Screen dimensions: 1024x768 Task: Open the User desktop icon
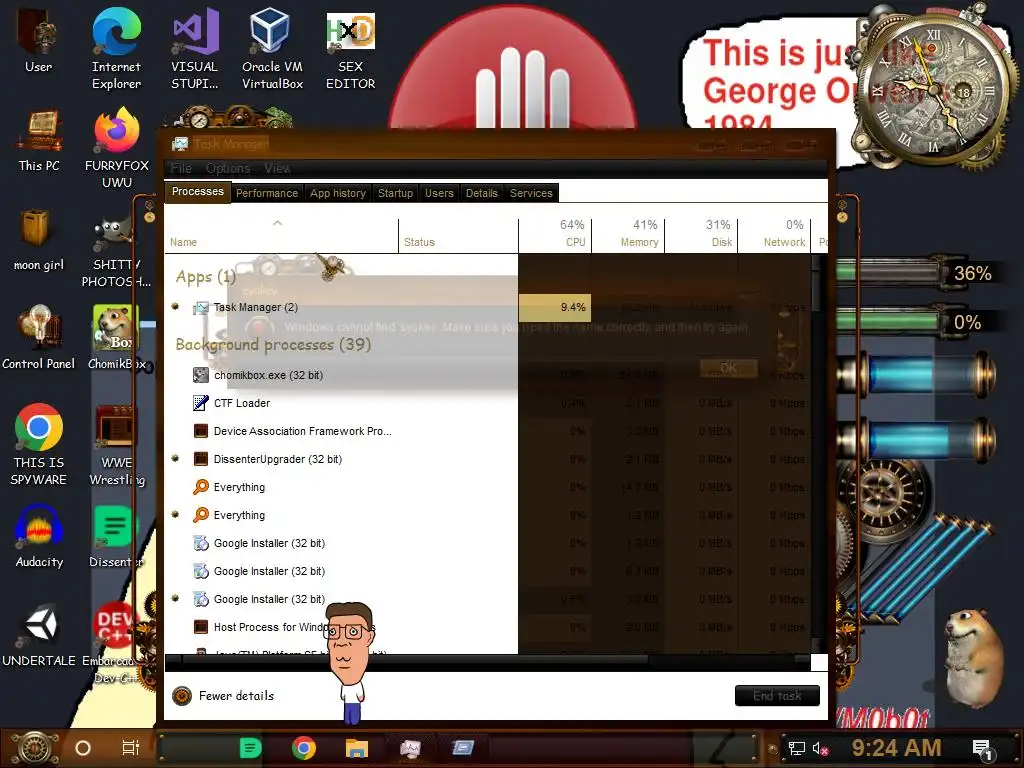(x=38, y=39)
